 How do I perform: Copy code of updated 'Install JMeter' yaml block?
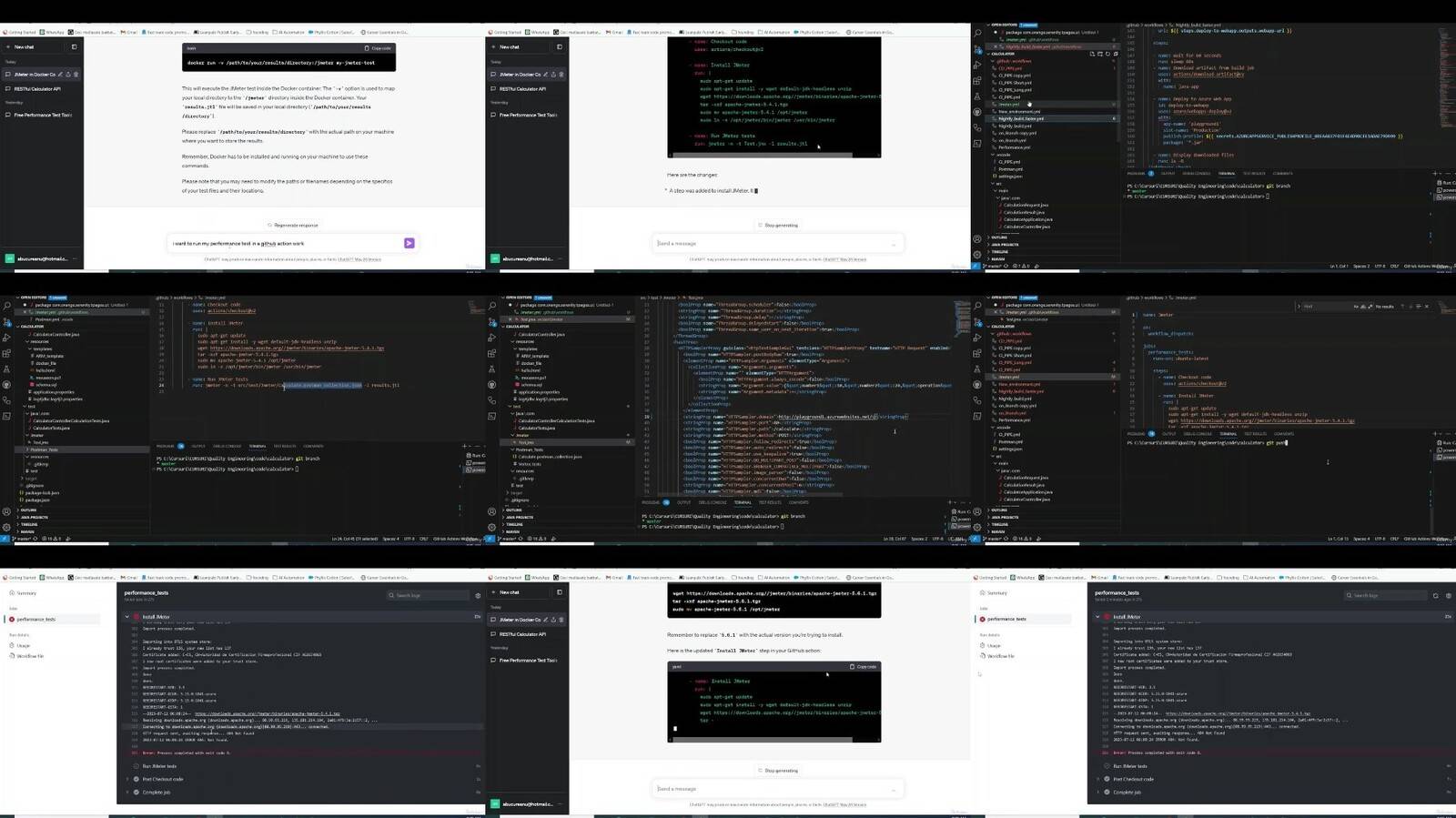pos(864,666)
